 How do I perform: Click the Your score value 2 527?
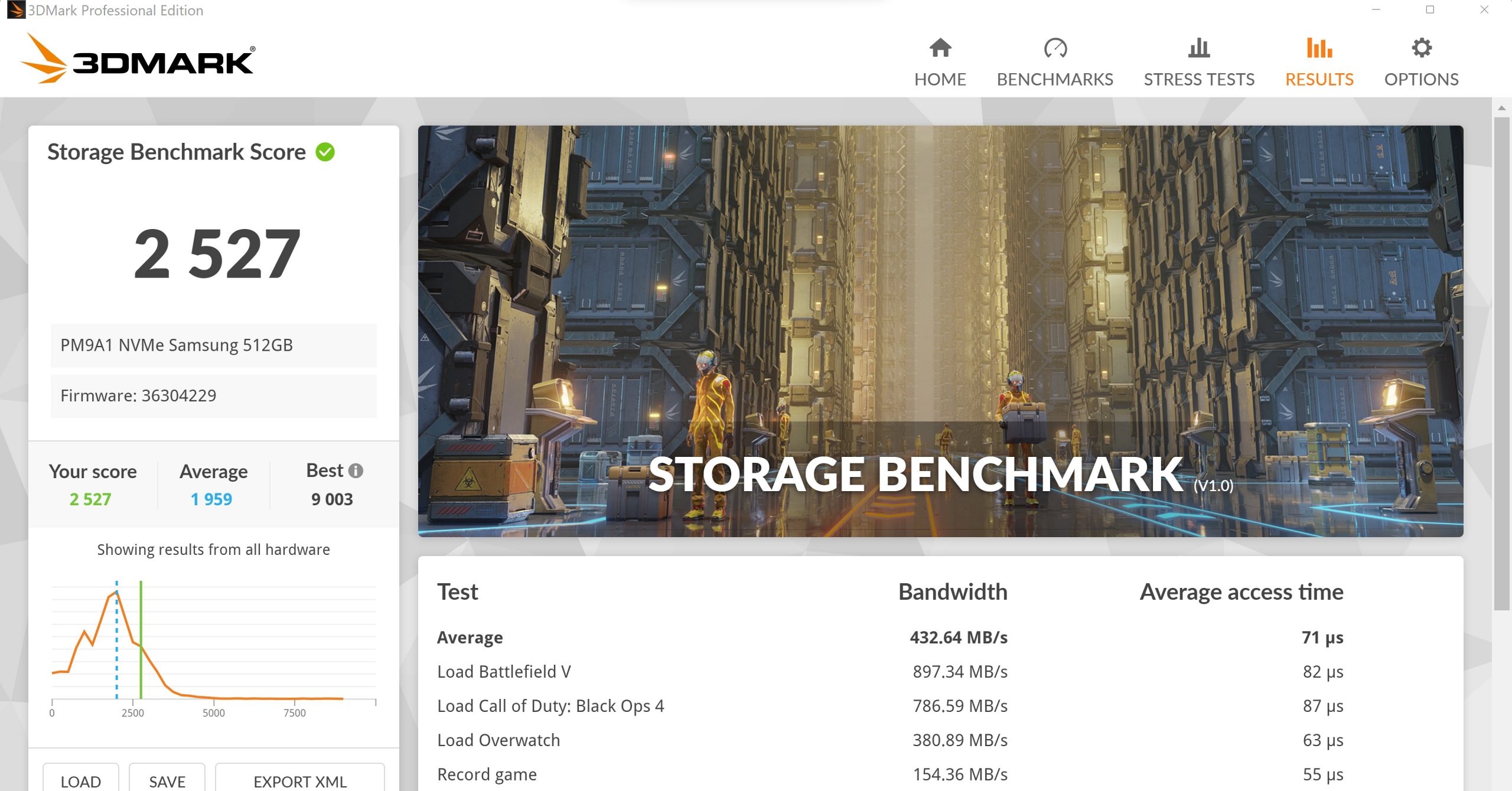click(90, 499)
